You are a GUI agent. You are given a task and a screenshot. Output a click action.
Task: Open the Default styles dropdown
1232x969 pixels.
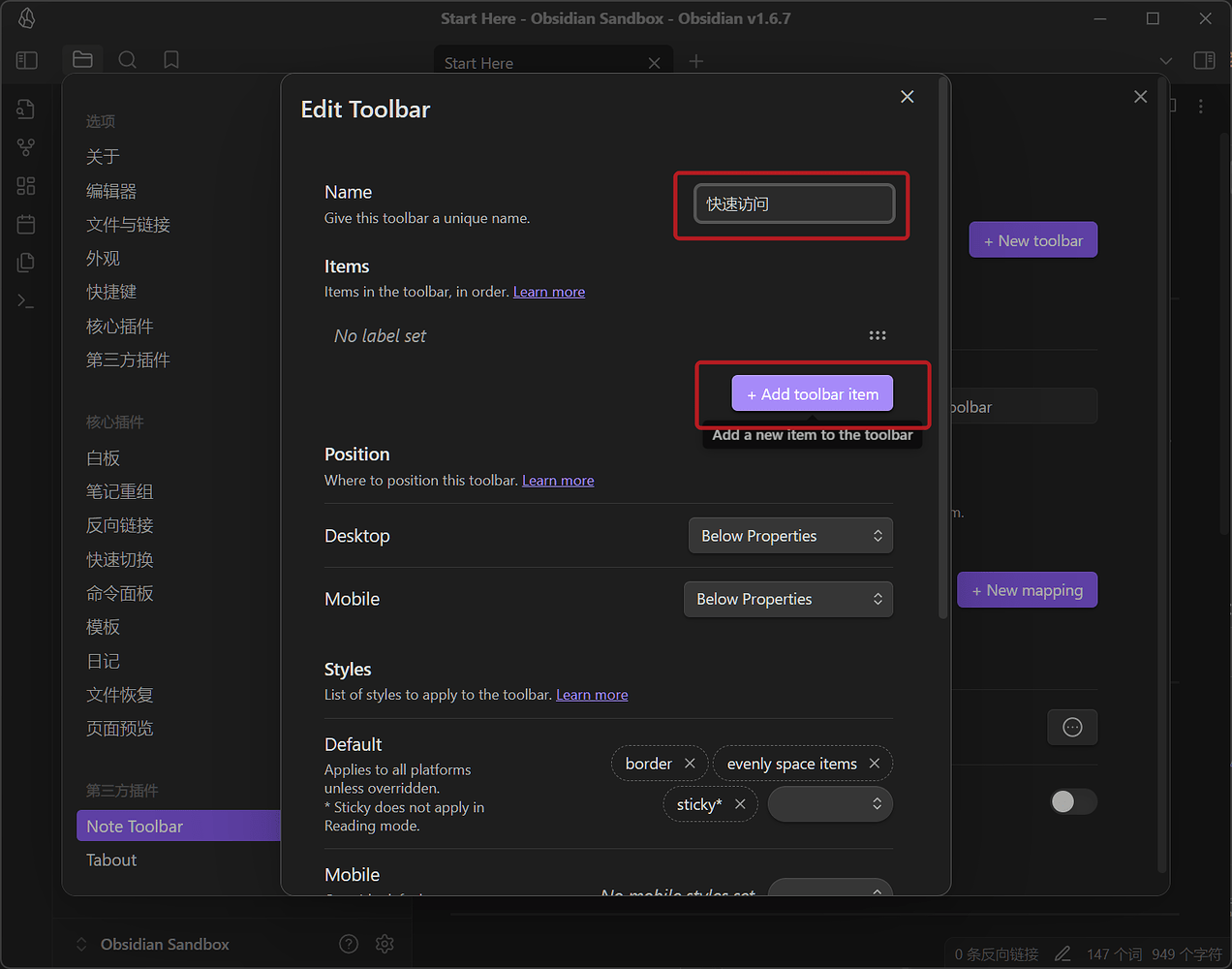tap(830, 803)
